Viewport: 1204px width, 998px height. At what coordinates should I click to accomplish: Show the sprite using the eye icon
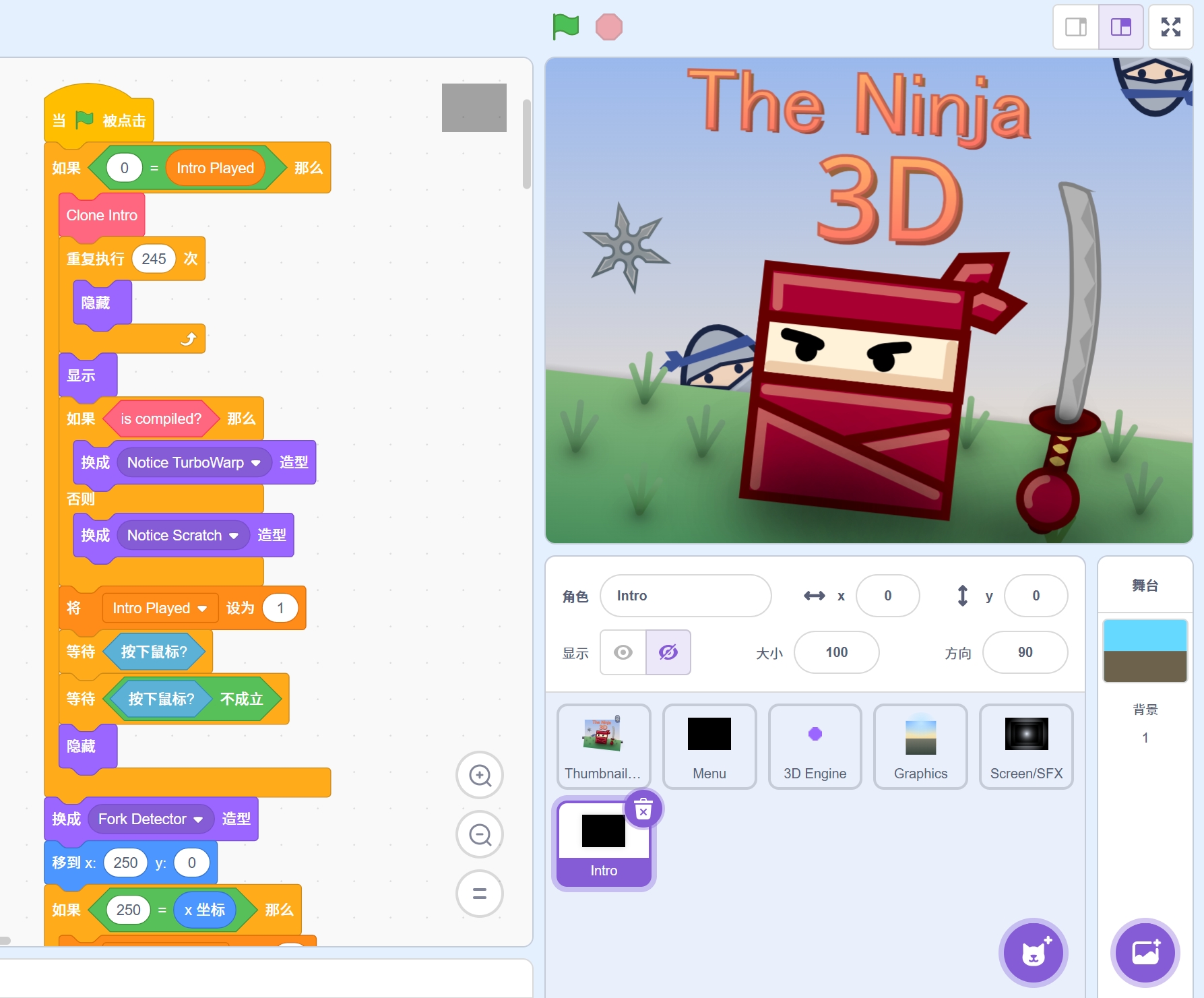click(623, 652)
